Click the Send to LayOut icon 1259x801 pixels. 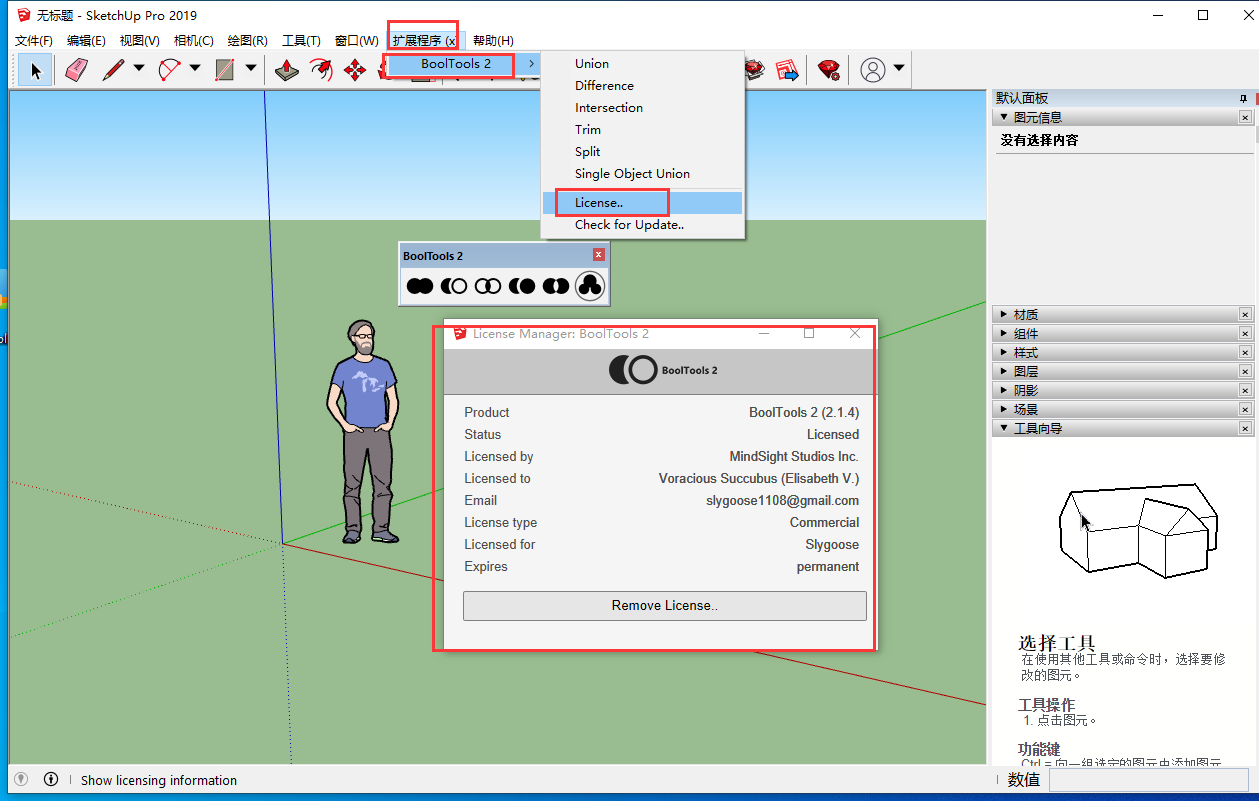[787, 69]
